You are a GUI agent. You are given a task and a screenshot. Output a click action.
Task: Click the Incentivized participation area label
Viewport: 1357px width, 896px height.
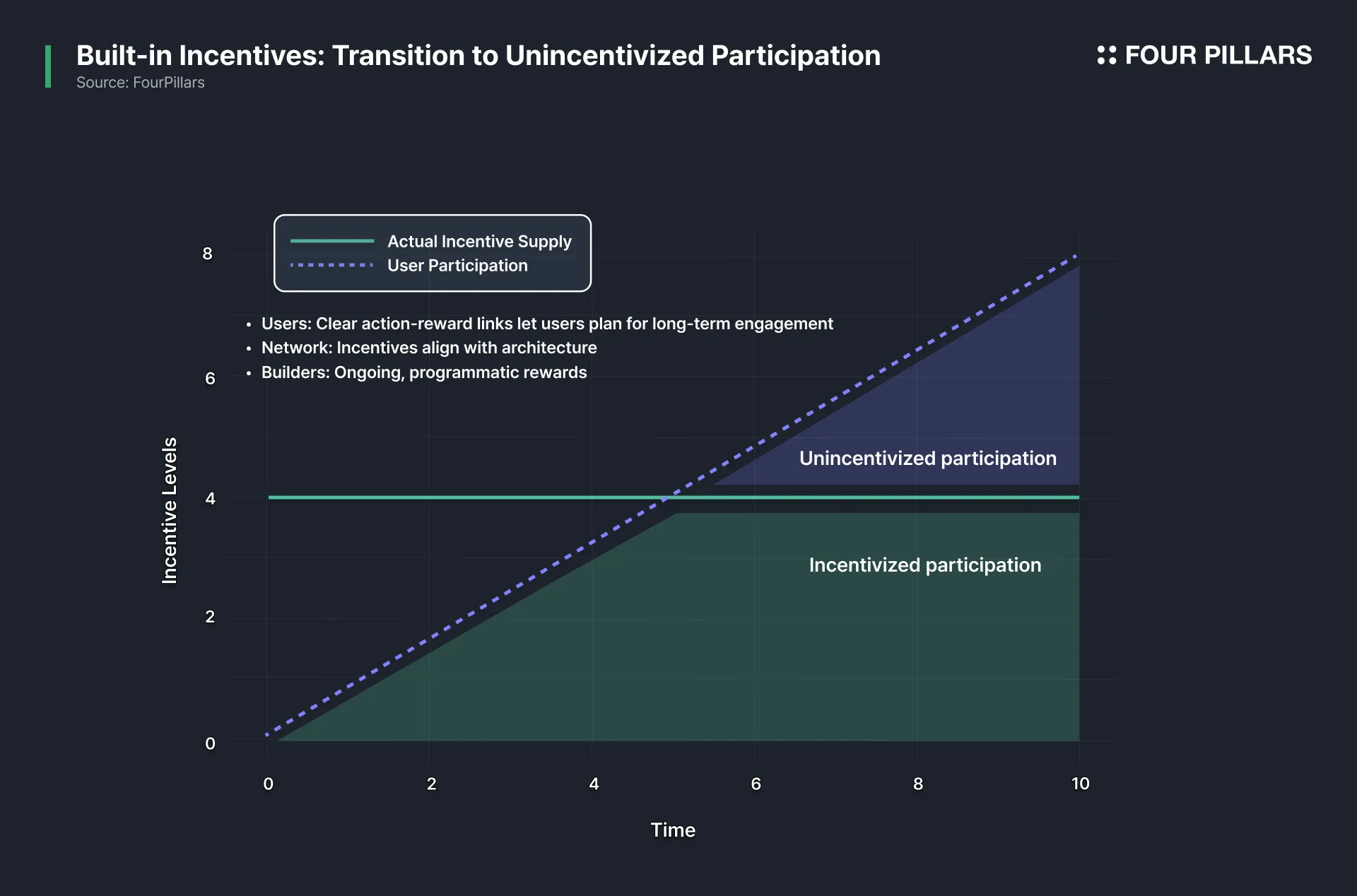925,565
